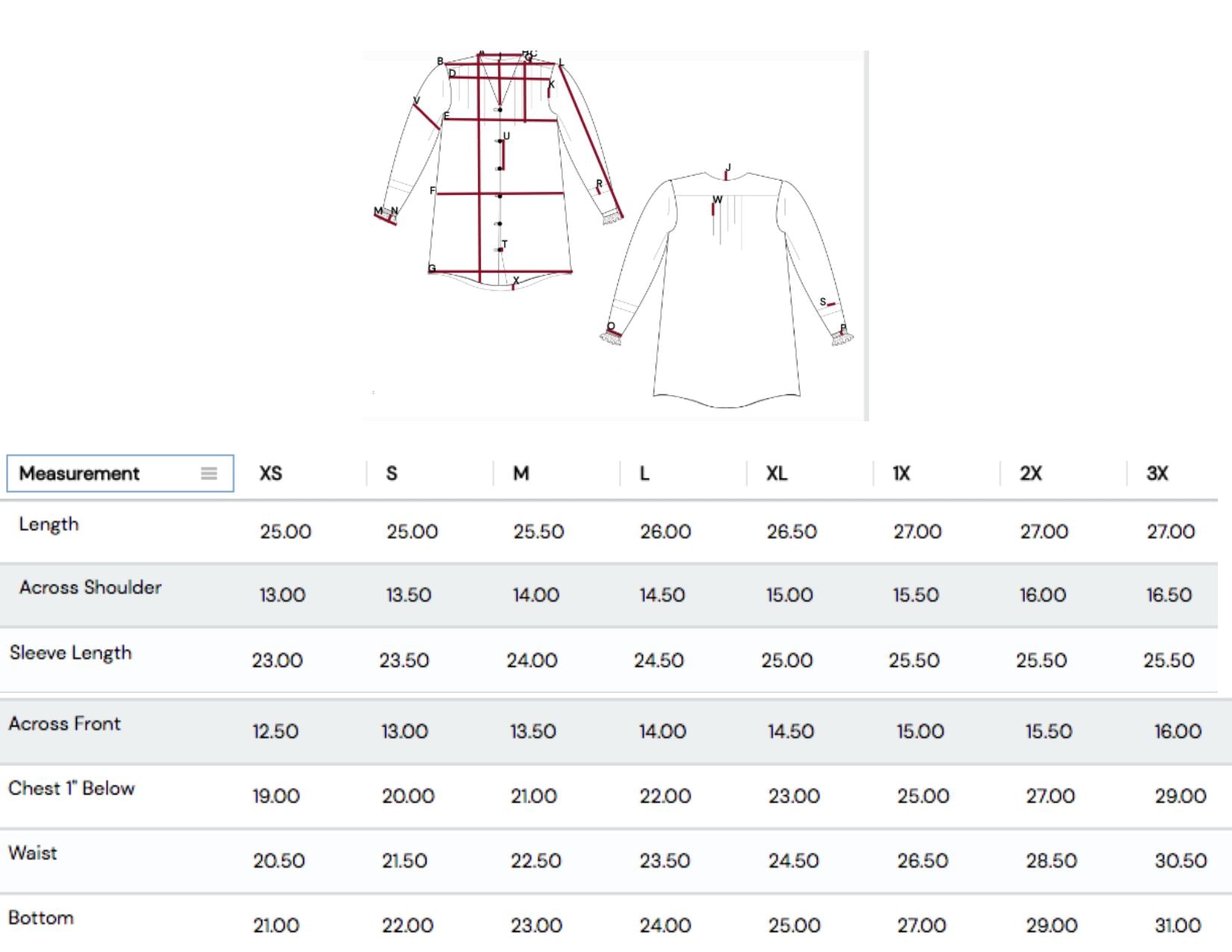This screenshot has height=952, width=1232.
Task: Click the scrollbar beside the diagram
Action: (866, 235)
